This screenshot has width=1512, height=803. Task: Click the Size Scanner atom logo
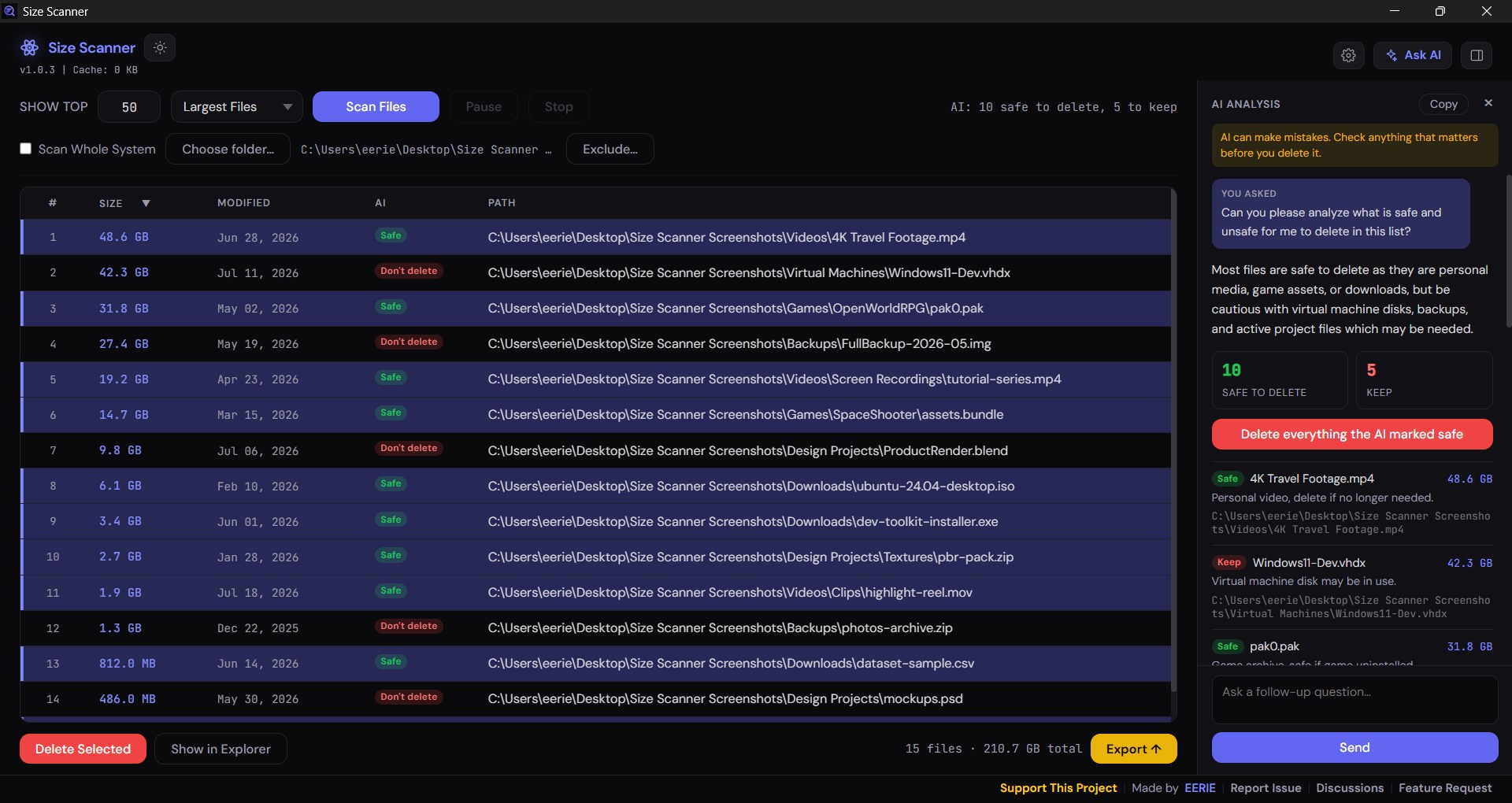pos(30,48)
